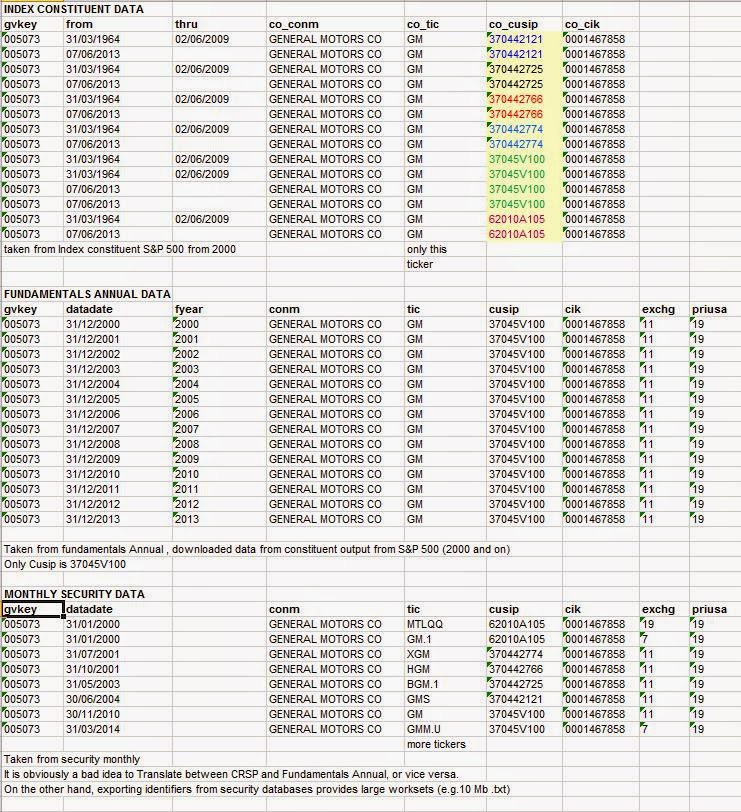
Task: Select datadate cell 31/12/2007
Action: (x=118, y=429)
